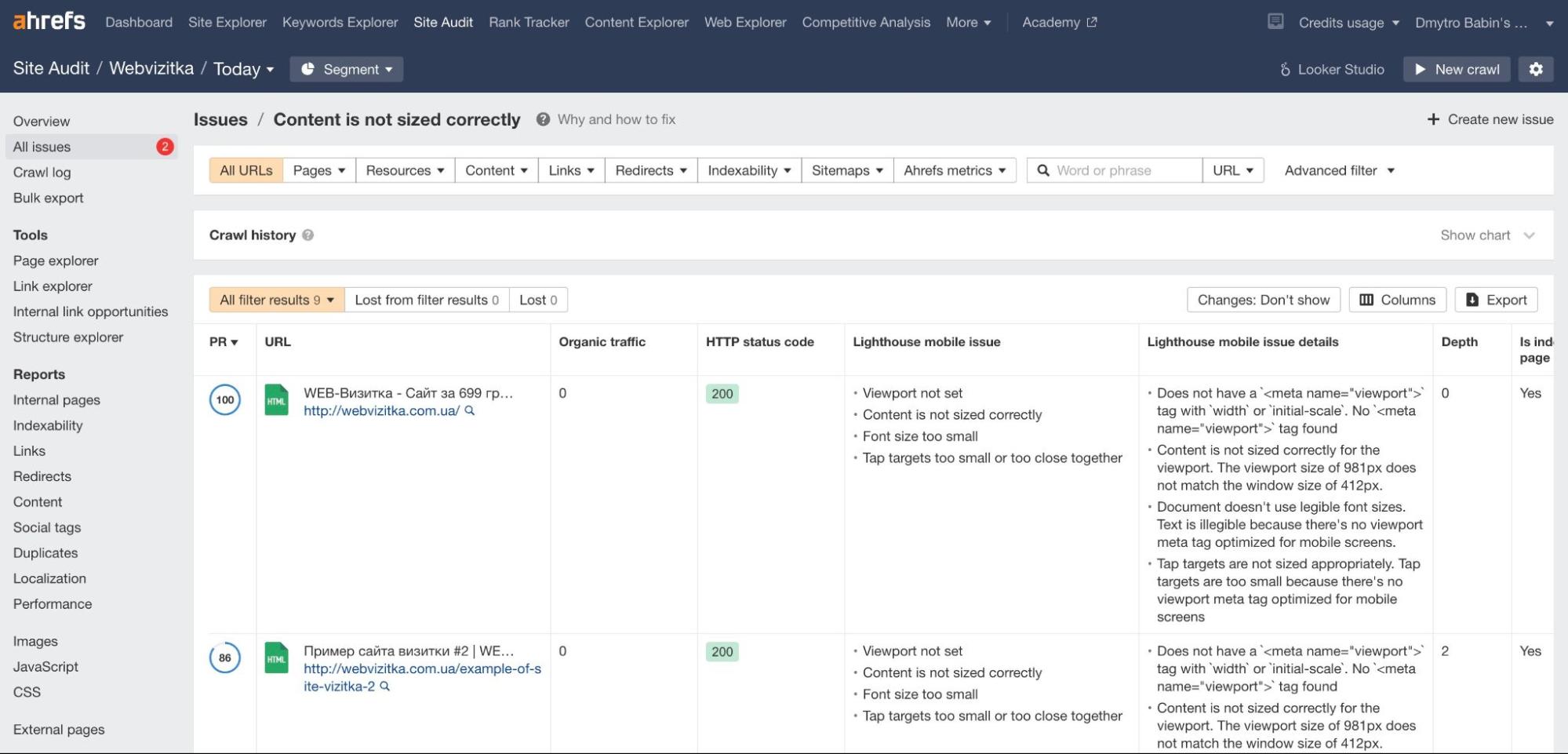
Task: Click the magnifier icon beside webvizitka.com.ua URL
Action: click(470, 410)
